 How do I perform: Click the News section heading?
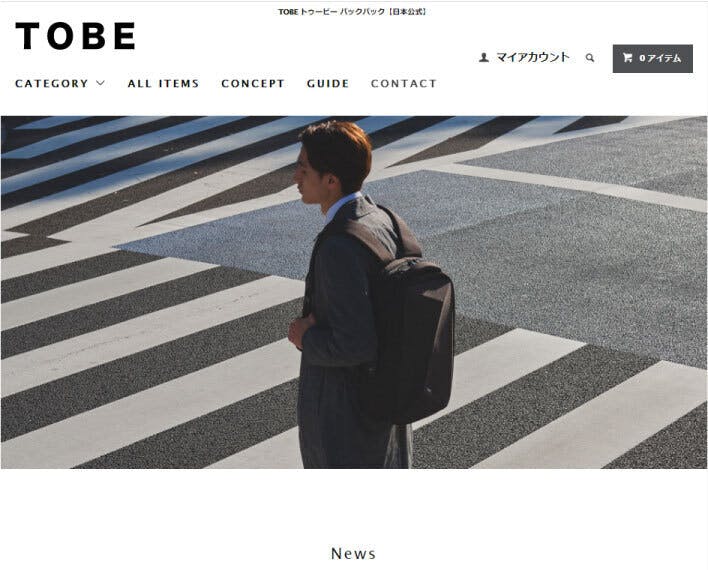pyautogui.click(x=353, y=553)
